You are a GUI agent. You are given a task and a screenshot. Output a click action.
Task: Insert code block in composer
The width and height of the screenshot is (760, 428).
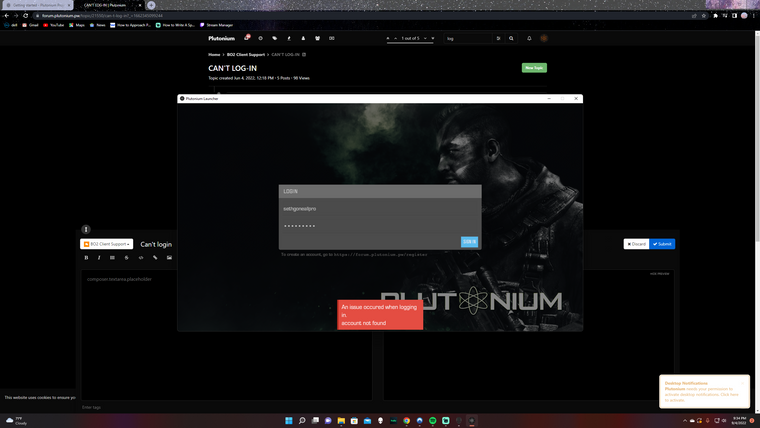click(141, 258)
